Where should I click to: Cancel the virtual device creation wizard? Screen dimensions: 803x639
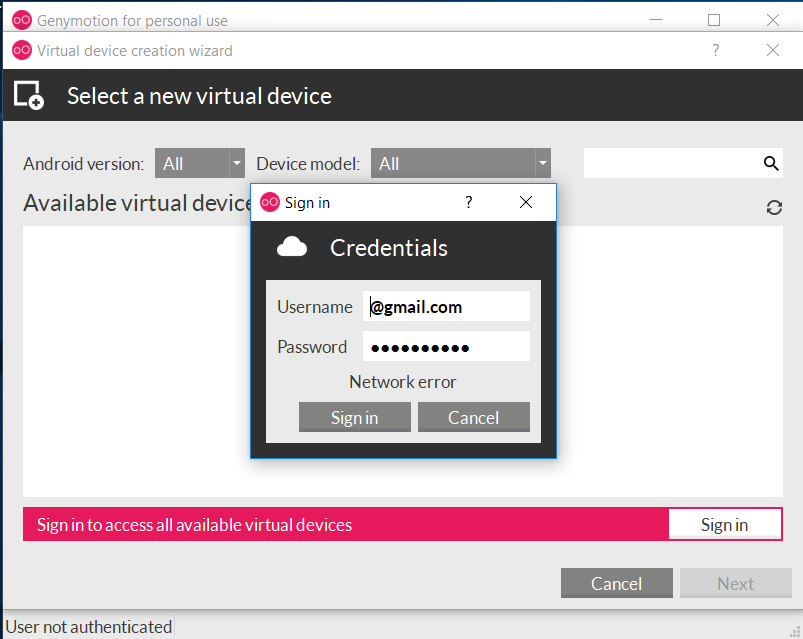click(617, 583)
